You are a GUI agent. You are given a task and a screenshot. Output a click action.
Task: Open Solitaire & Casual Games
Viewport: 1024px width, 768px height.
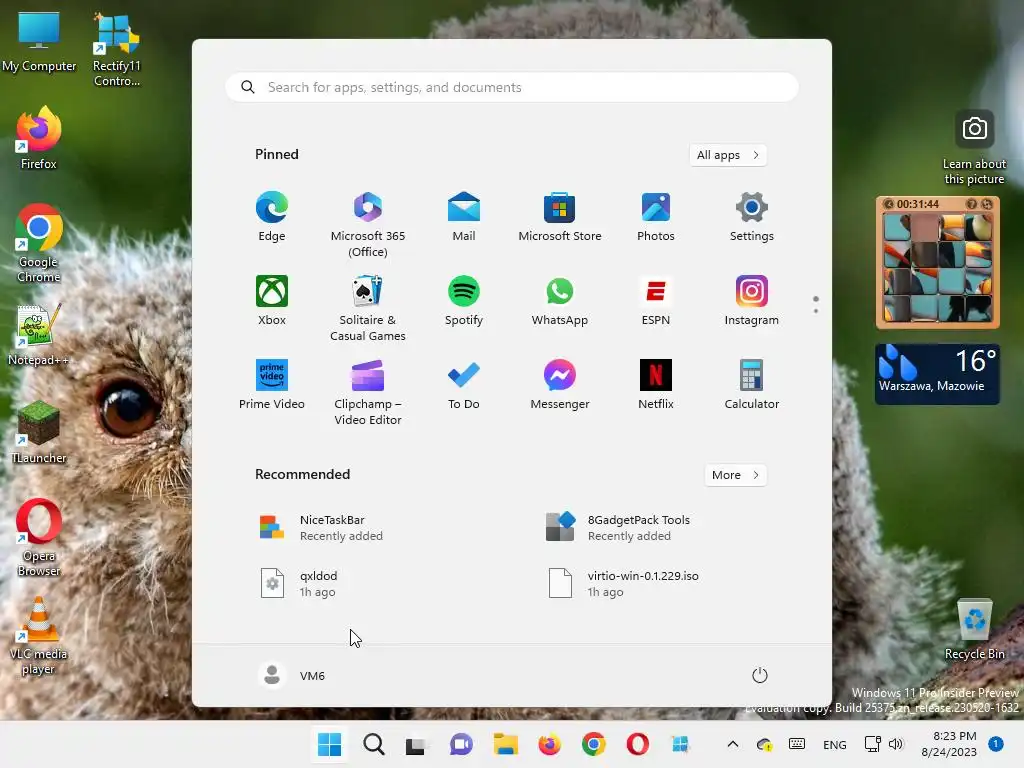[x=368, y=309]
